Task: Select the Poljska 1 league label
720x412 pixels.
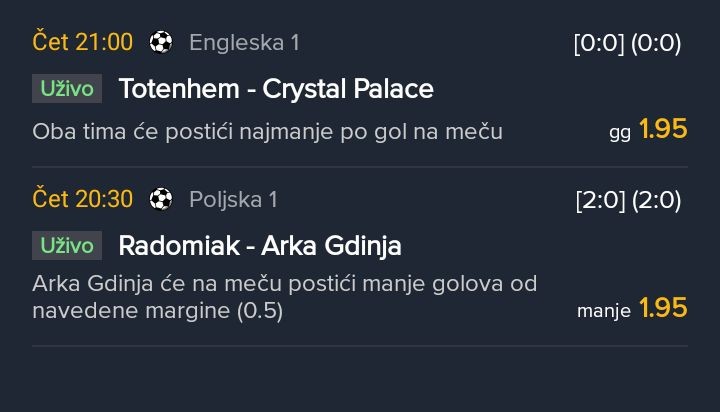Action: pos(233,199)
